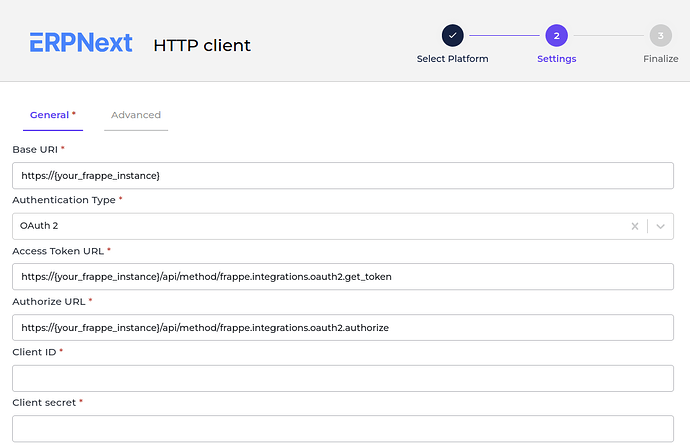Expand the Authentication Type dropdown arrow
690x448 pixels.
coord(660,226)
